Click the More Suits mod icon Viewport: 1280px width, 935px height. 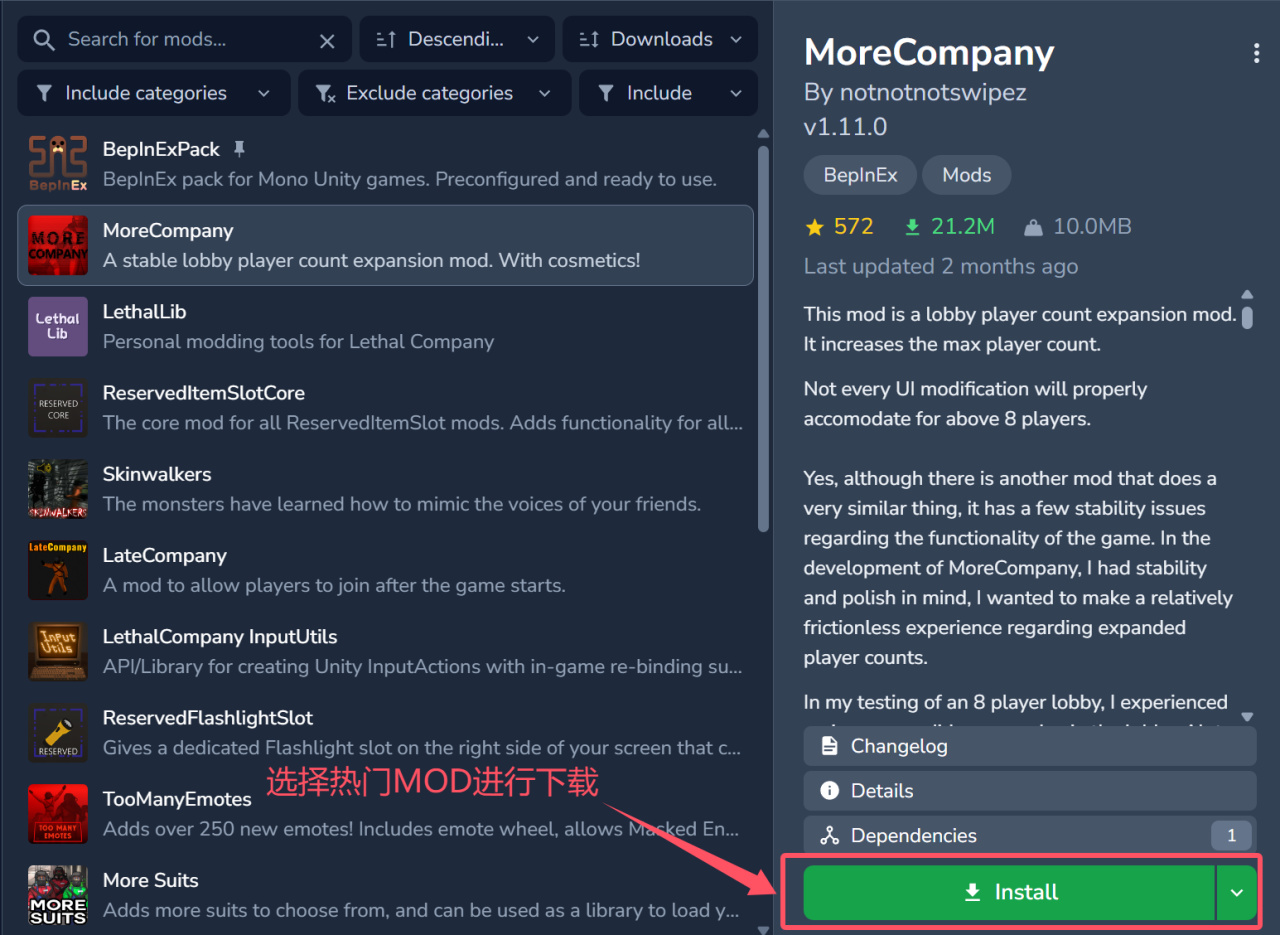58,895
